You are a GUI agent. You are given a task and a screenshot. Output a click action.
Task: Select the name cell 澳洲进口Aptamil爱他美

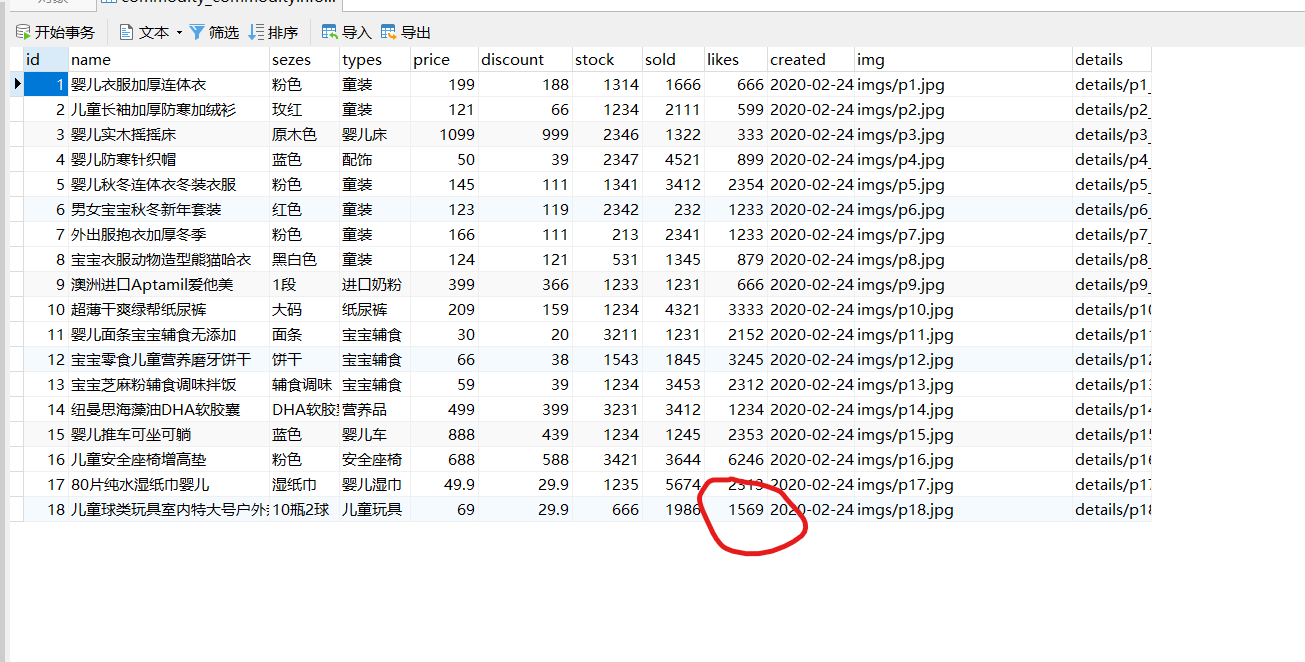pos(168,285)
